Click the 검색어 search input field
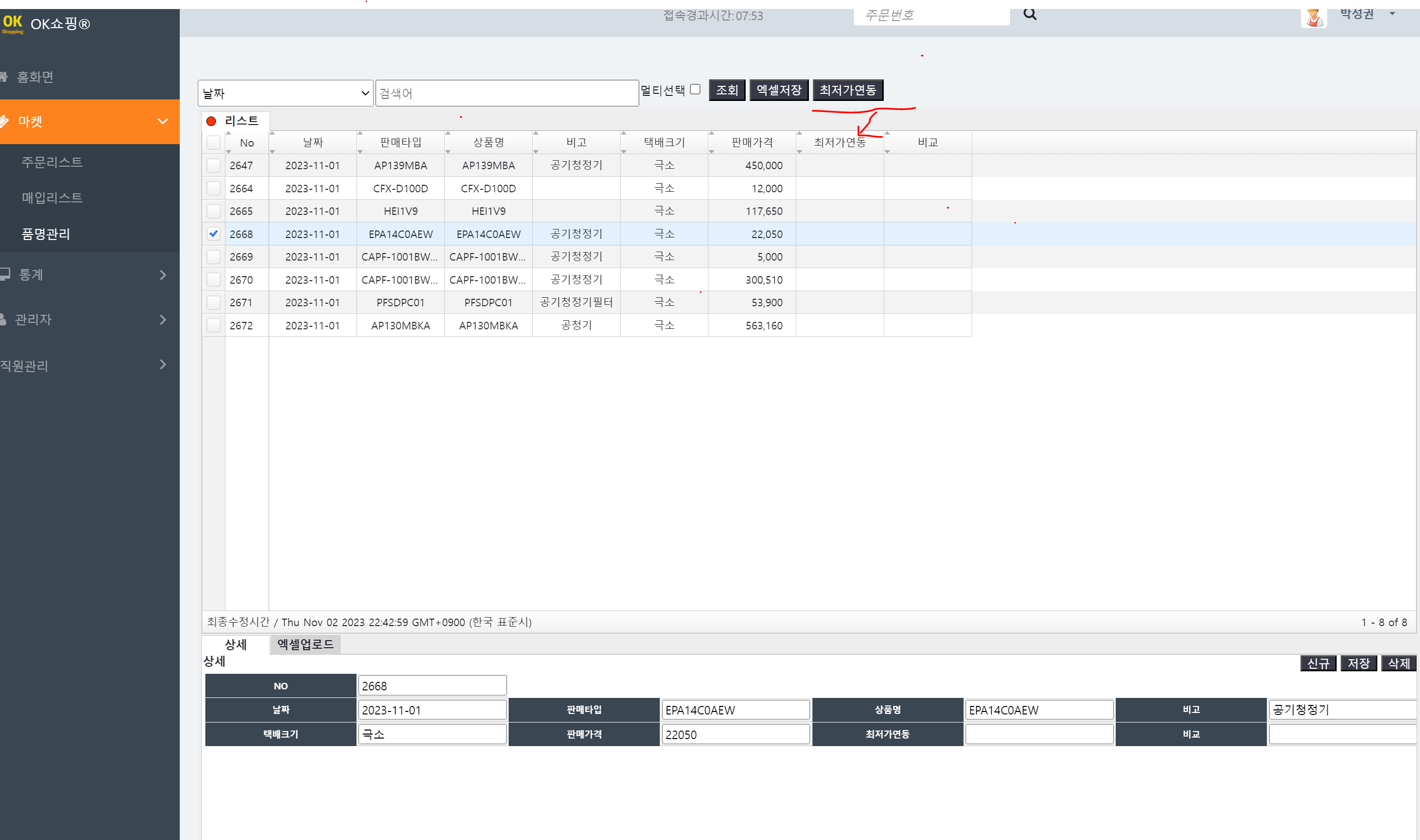This screenshot has width=1420, height=840. click(507, 93)
